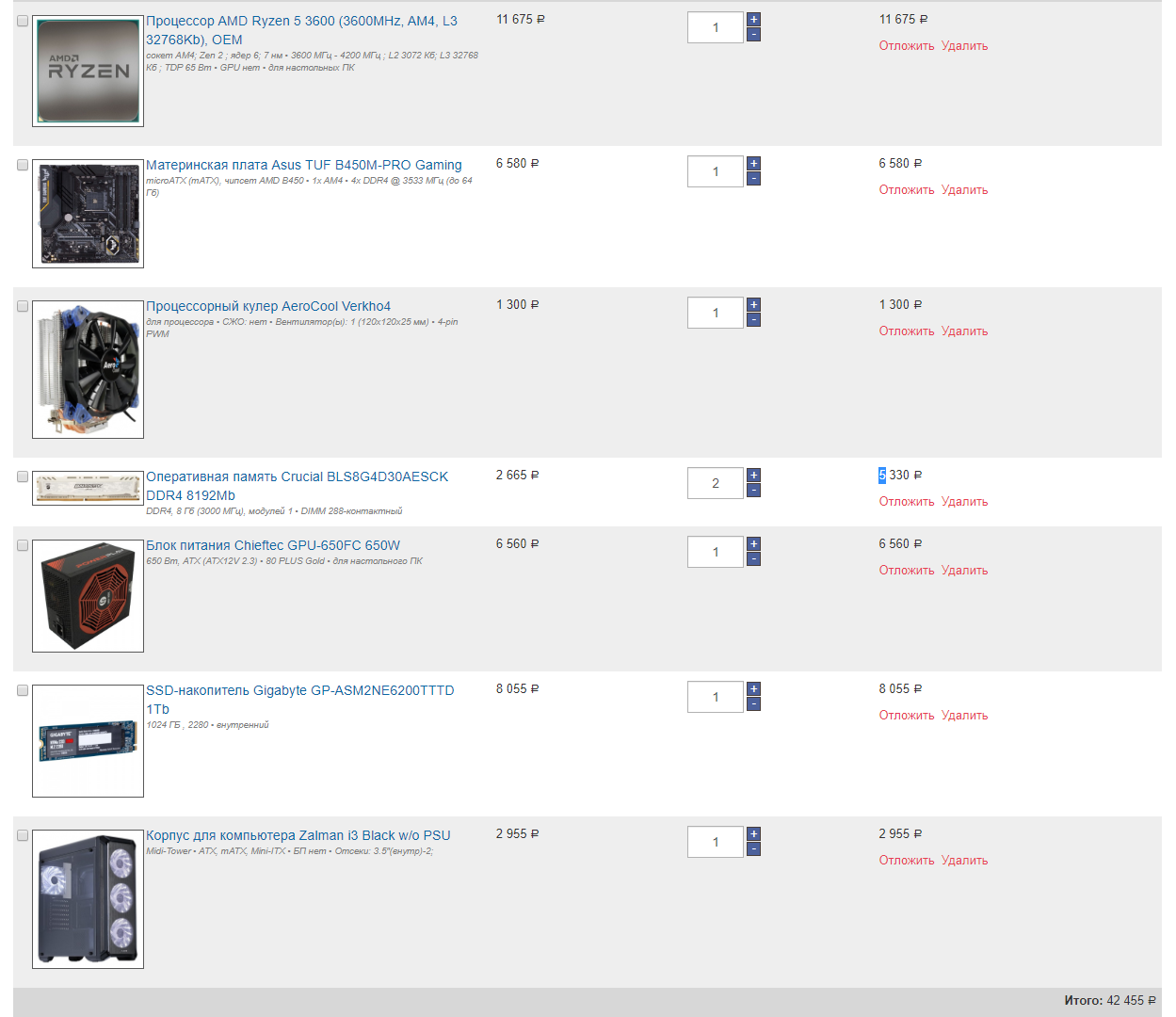
Task: Click Отложить for the Ryzen 5 3600
Action: 907,46
